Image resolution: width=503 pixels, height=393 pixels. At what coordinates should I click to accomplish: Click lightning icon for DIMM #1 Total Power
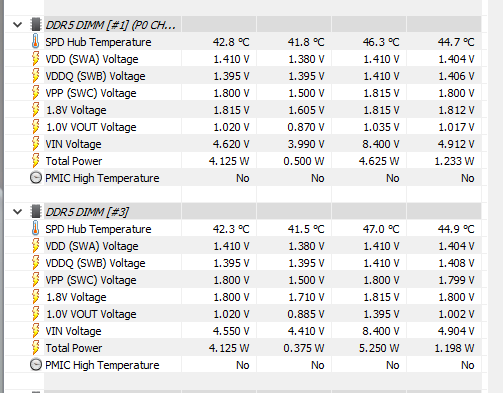(x=35, y=161)
